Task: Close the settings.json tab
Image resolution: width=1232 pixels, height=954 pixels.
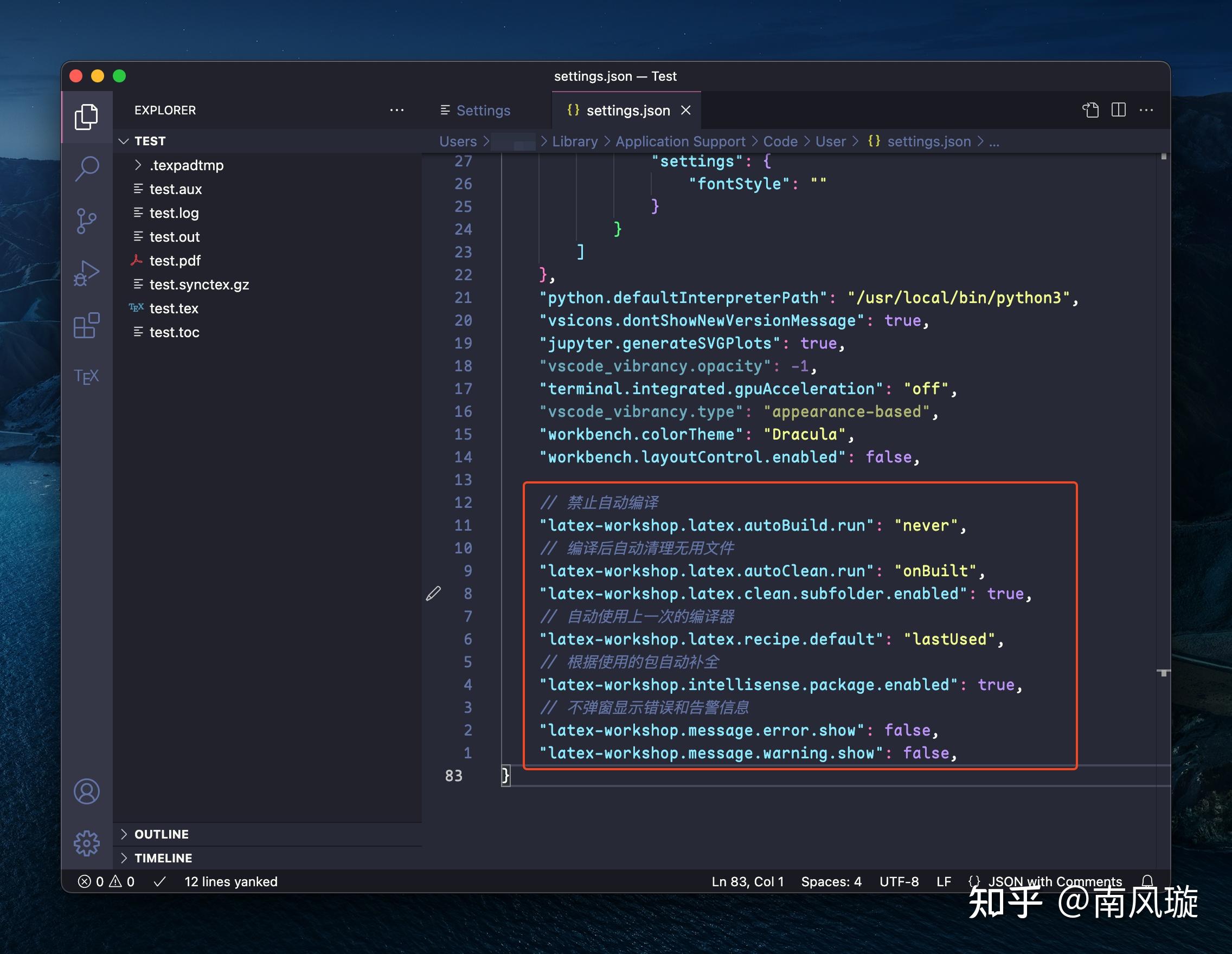Action: pyautogui.click(x=686, y=111)
